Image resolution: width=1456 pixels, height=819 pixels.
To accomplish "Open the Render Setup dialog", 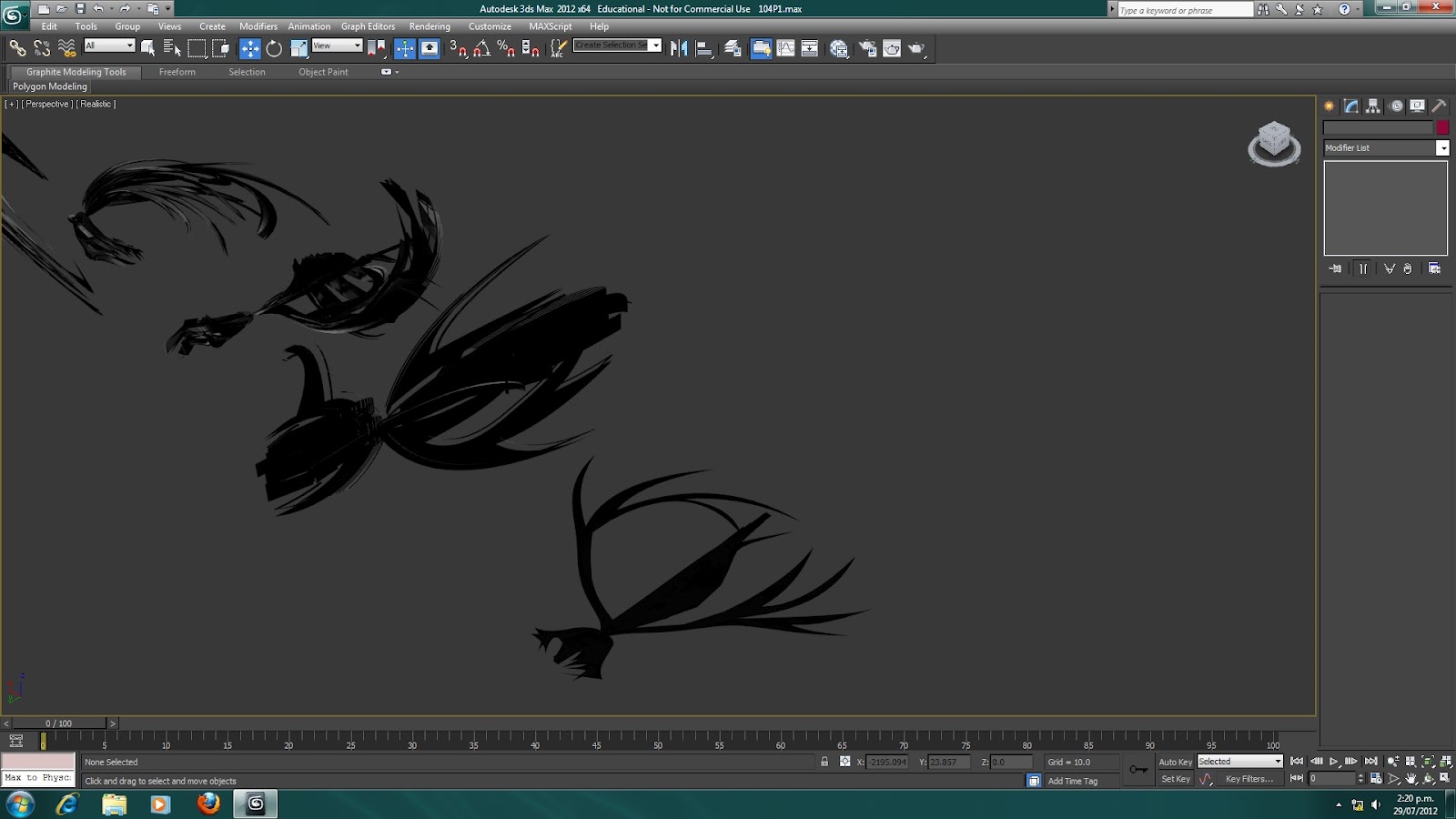I will click(867, 48).
